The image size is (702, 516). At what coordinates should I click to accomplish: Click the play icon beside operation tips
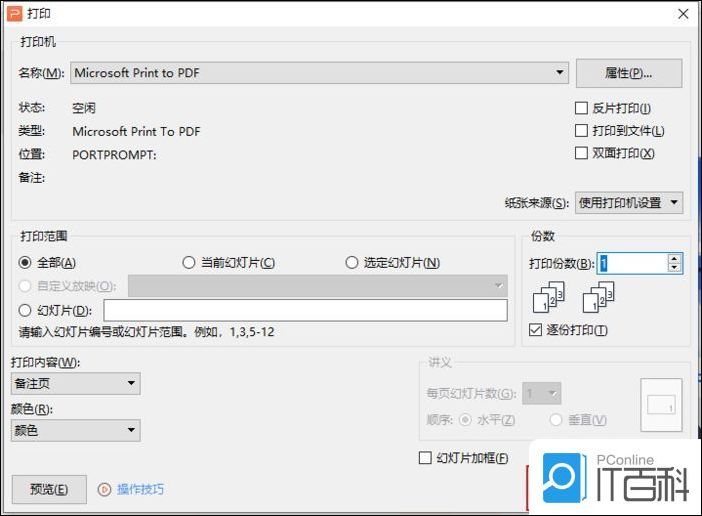[104, 490]
